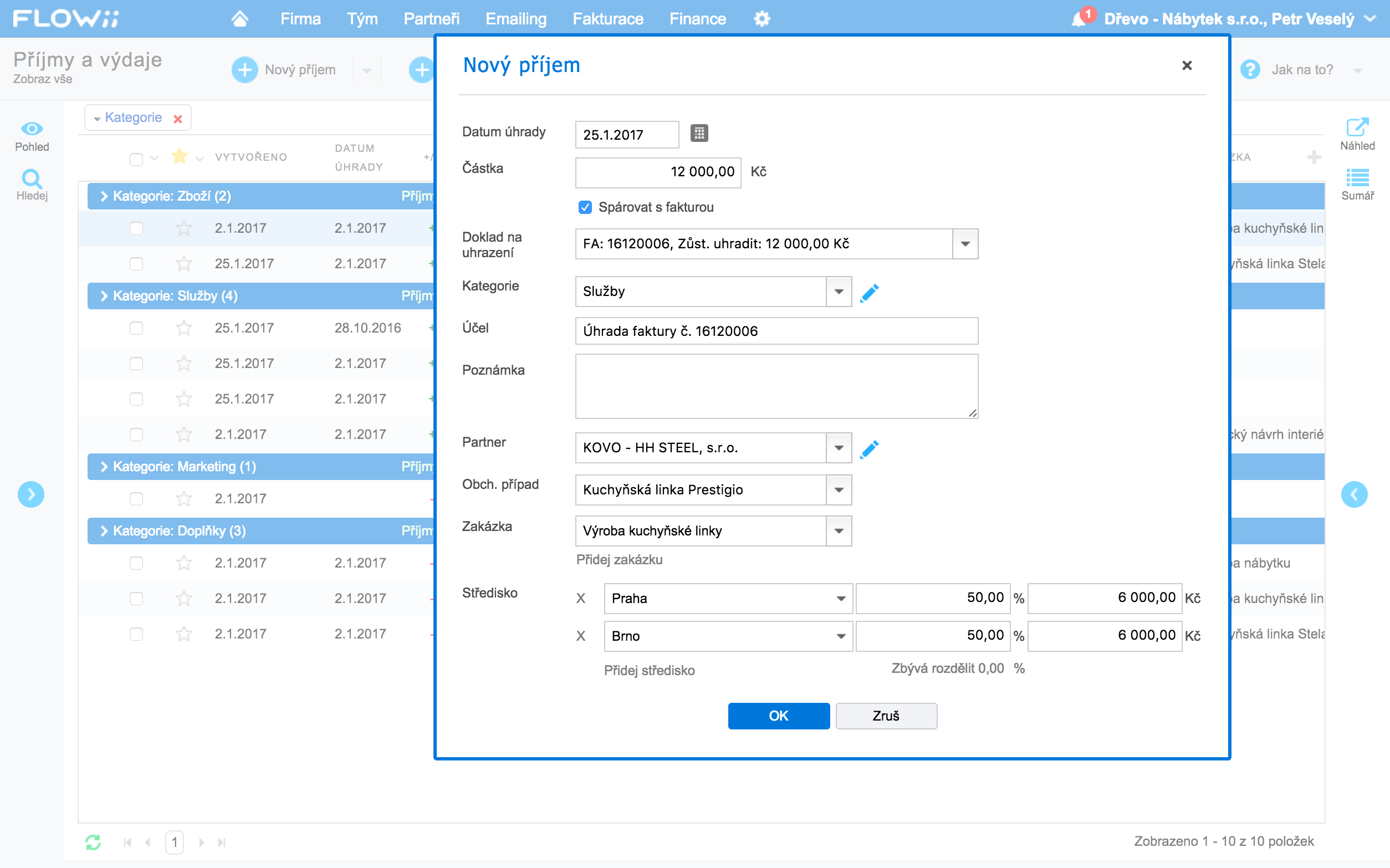Click the star column header icon

click(x=180, y=156)
